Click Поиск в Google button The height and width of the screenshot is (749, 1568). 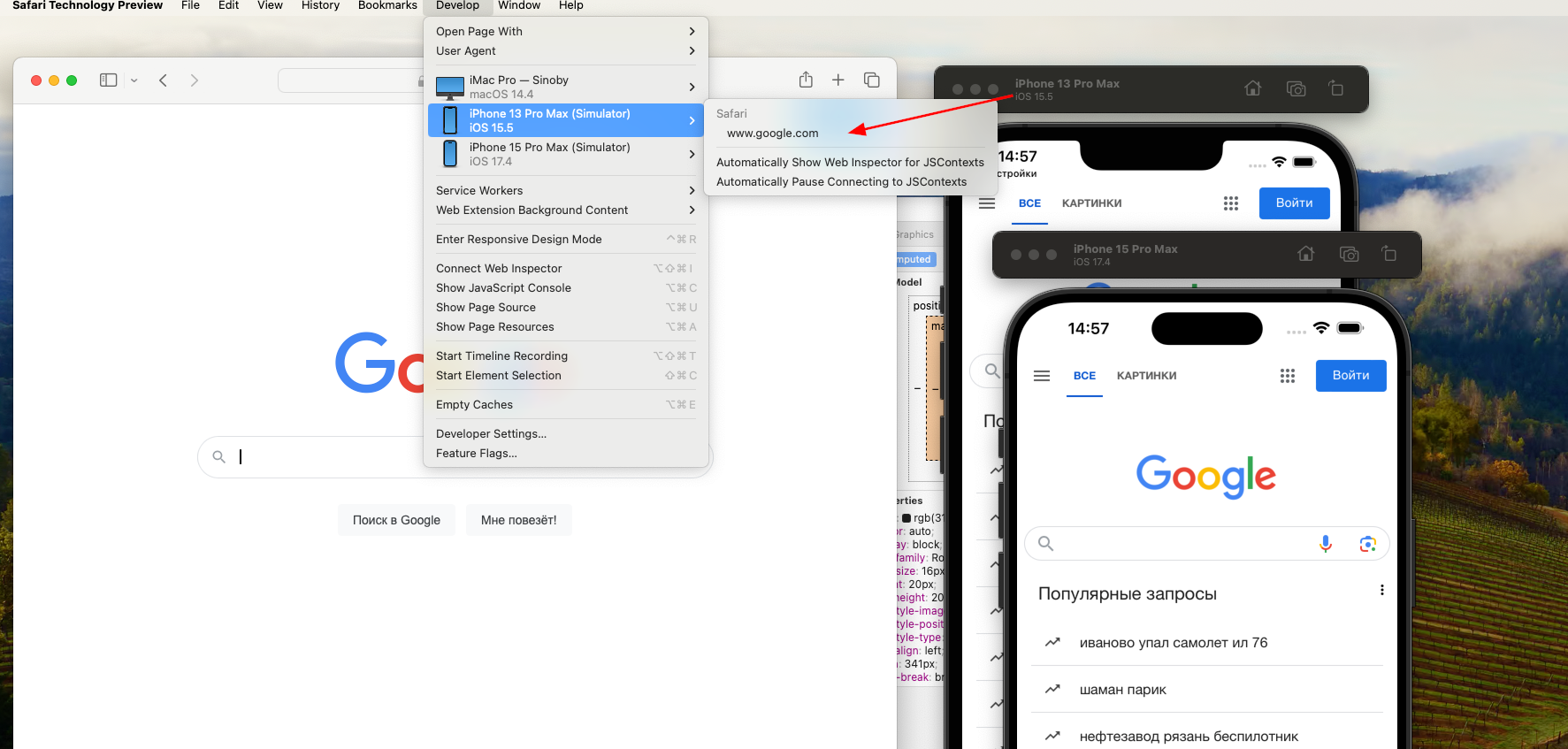pyautogui.click(x=396, y=520)
